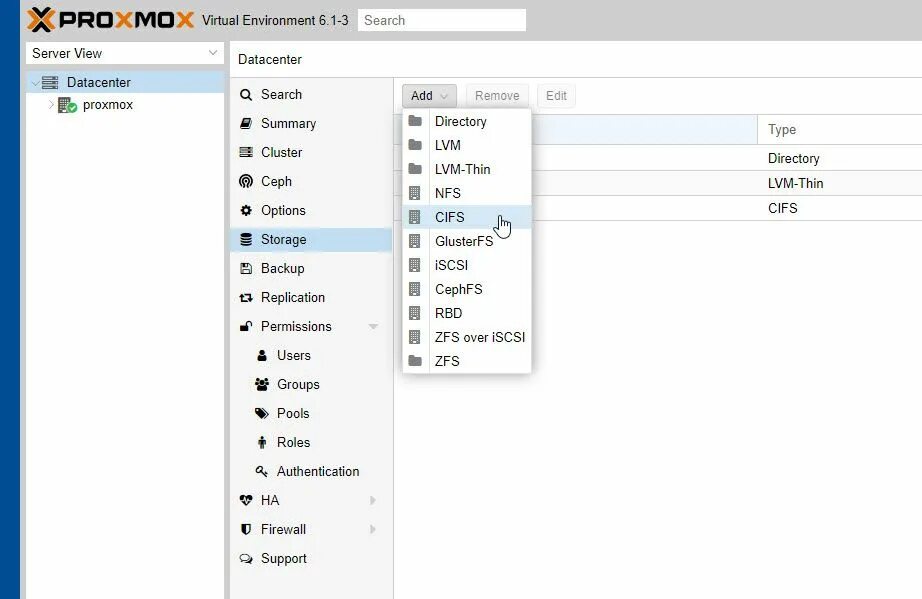Viewport: 922px width, 599px height.
Task: Select the Directory type storage row
Action: 659,158
